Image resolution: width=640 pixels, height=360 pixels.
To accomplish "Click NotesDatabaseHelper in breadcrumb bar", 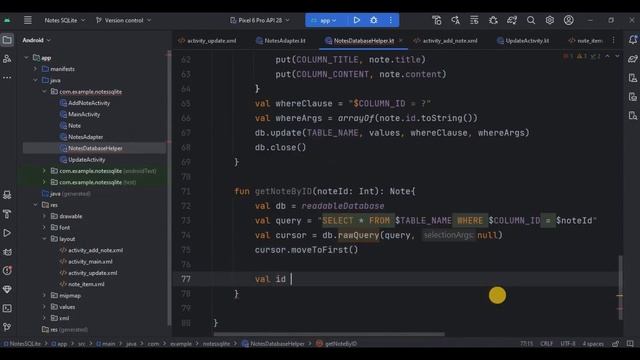I will pyautogui.click(x=273, y=344).
